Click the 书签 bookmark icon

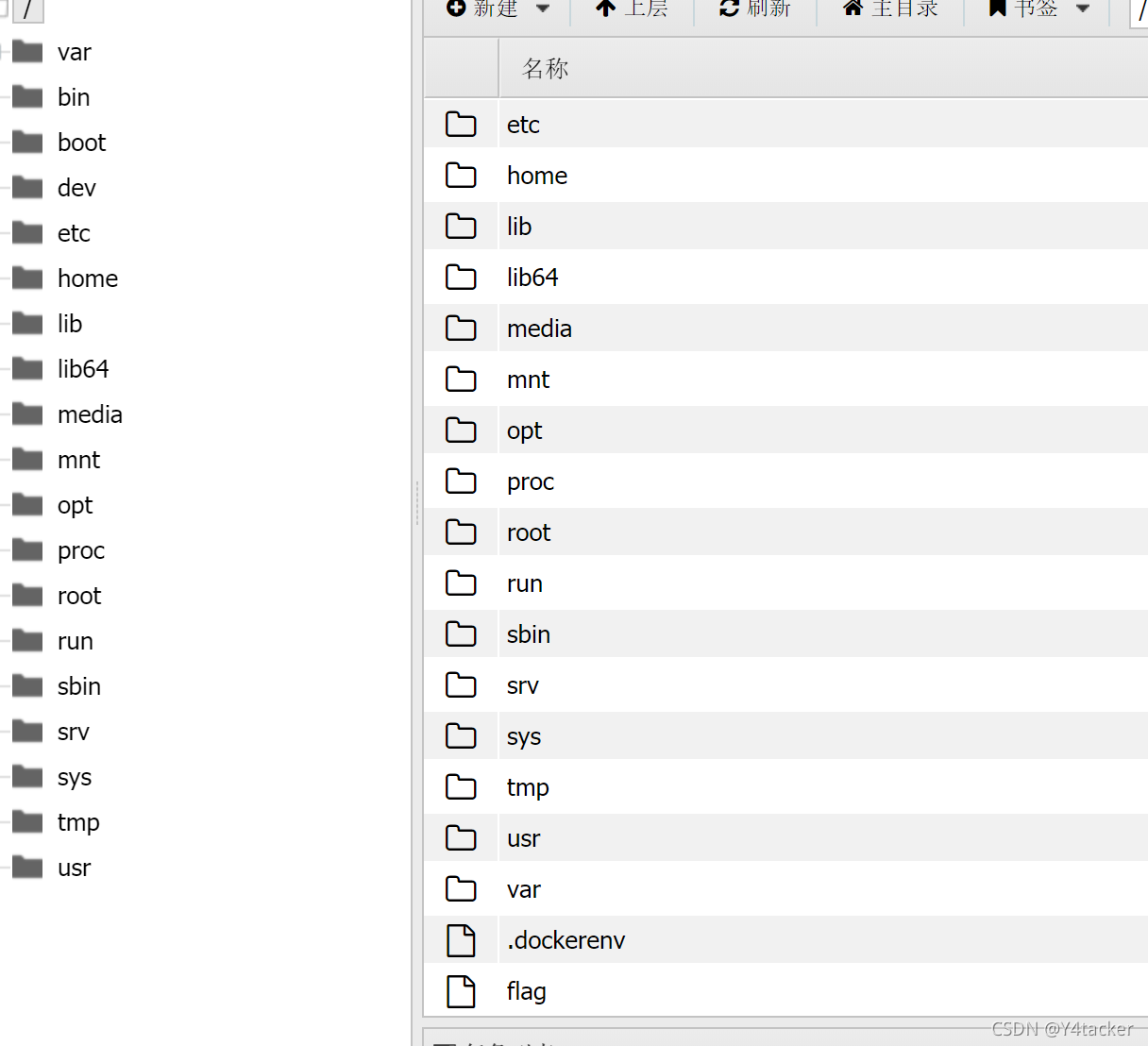pos(997,8)
